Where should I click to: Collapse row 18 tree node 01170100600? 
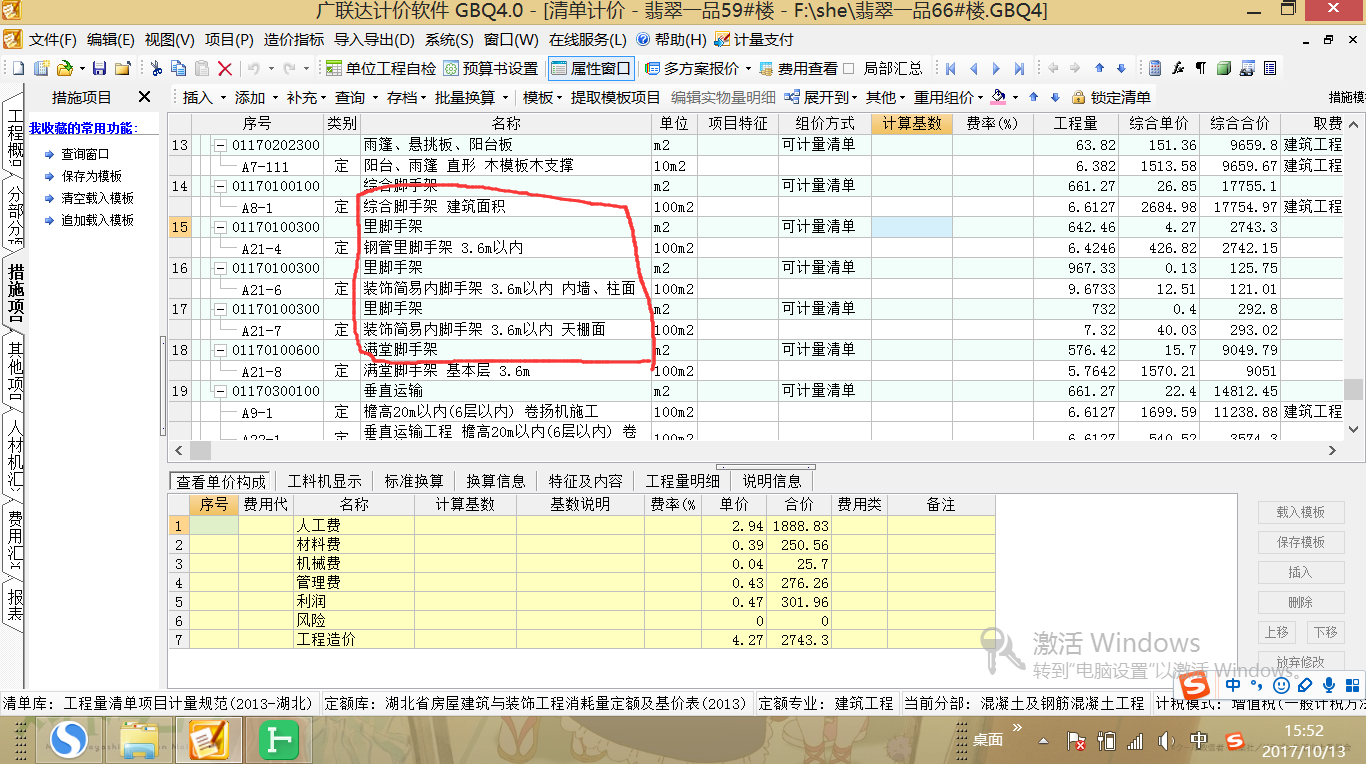point(221,350)
